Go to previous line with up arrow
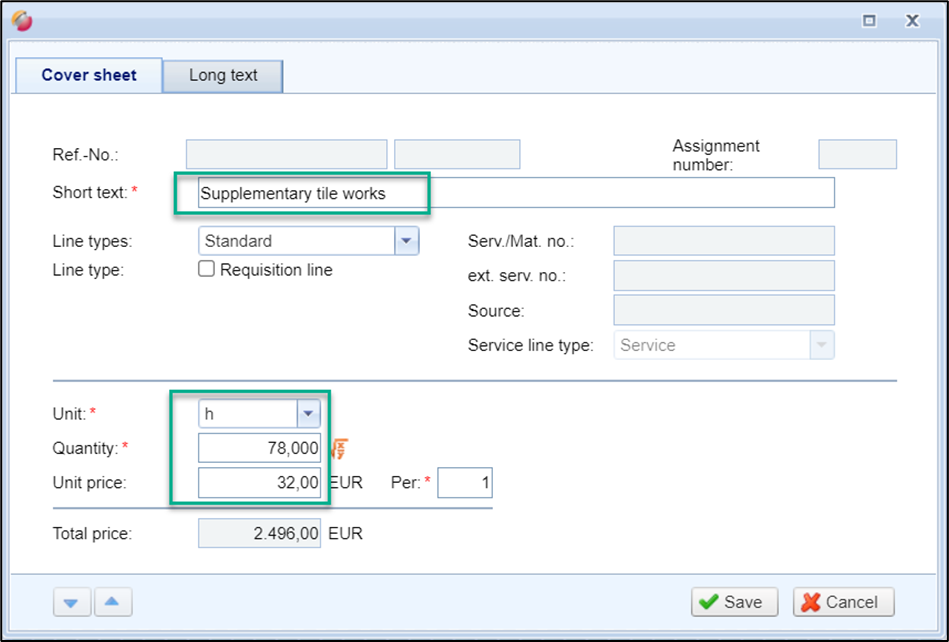 [x=112, y=602]
